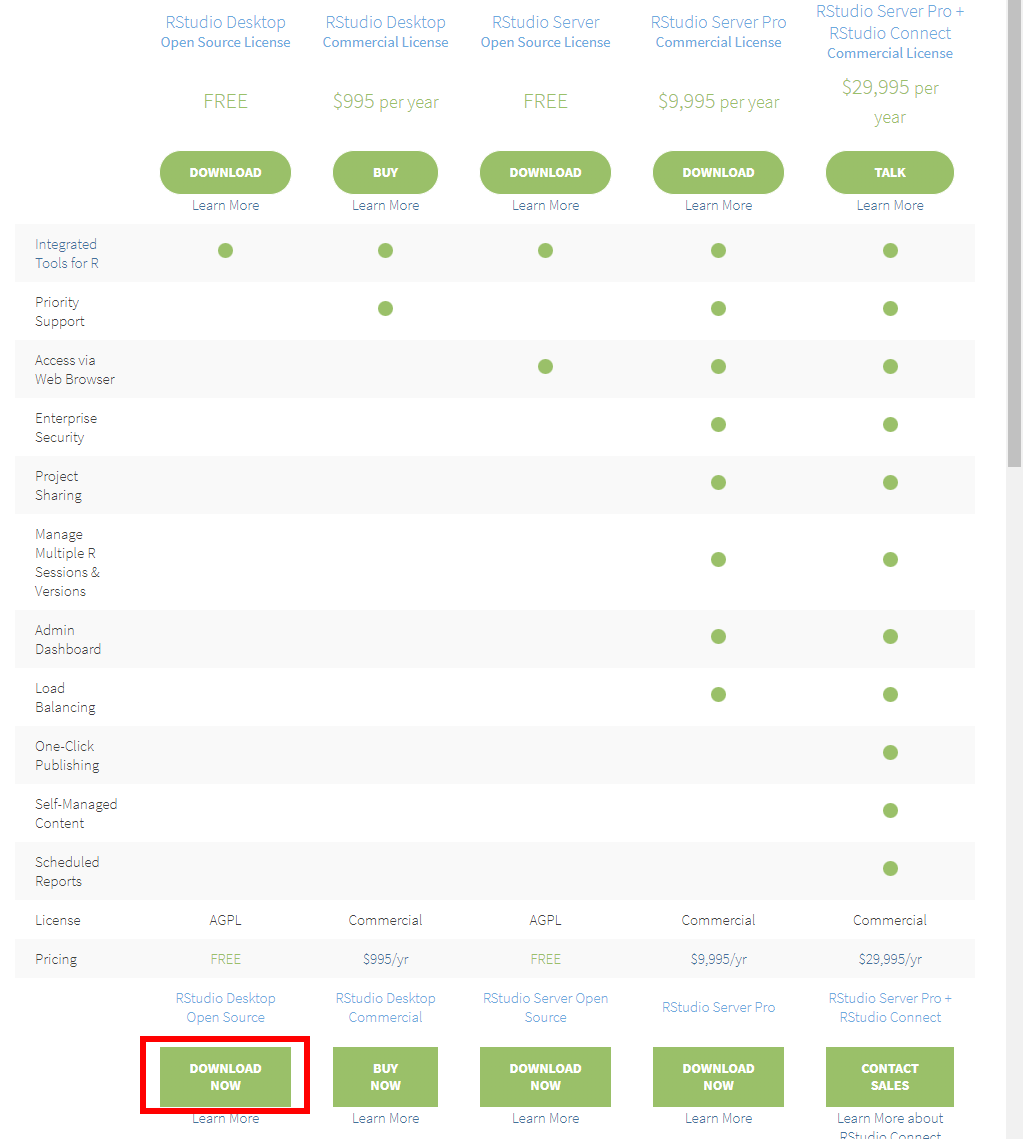Click the License row label
This screenshot has height=1139, width=1023.
[58, 920]
